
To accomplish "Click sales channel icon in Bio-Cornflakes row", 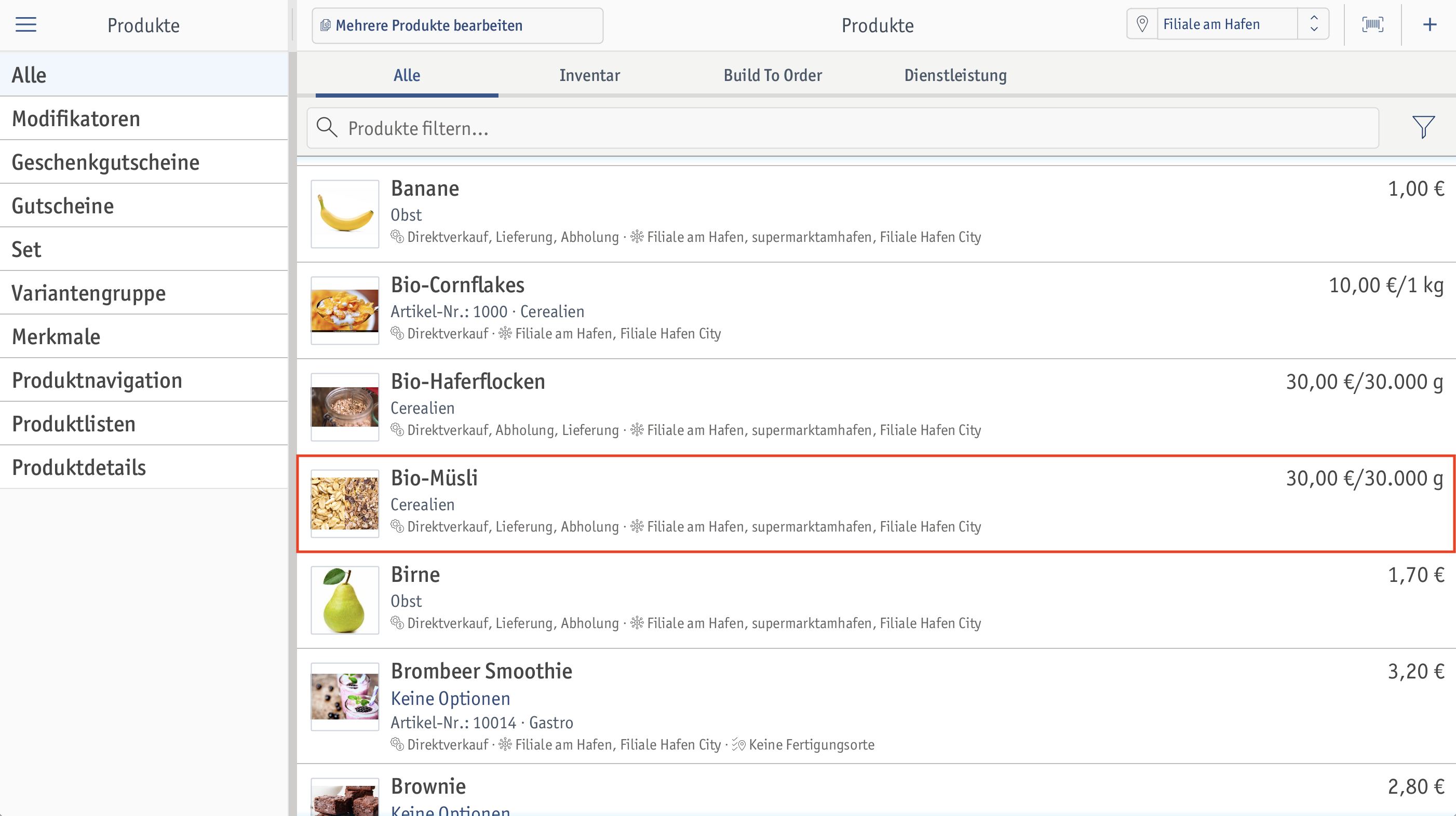I will [397, 333].
